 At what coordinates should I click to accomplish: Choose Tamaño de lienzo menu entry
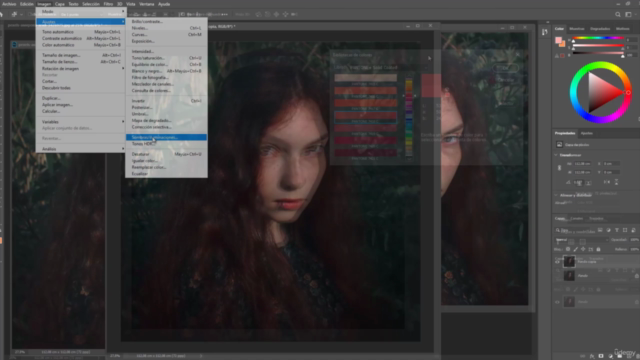81,62
